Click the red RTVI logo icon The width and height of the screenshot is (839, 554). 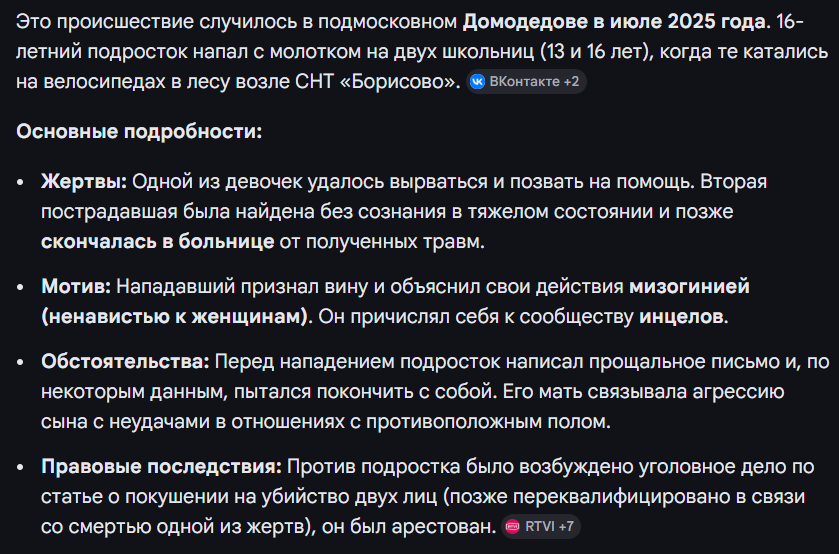point(513,526)
